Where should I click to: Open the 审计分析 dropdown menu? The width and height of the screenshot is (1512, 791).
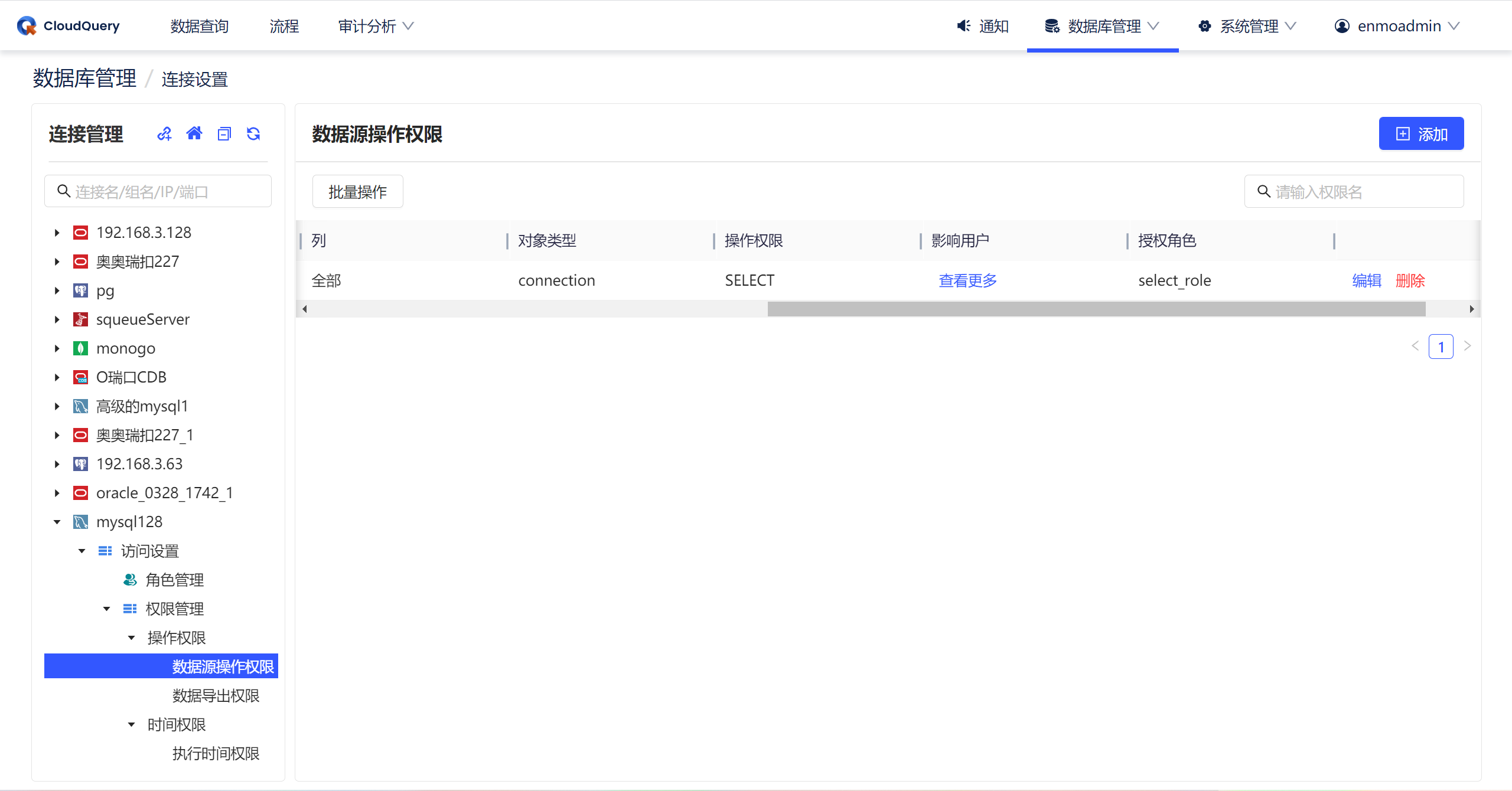point(376,26)
